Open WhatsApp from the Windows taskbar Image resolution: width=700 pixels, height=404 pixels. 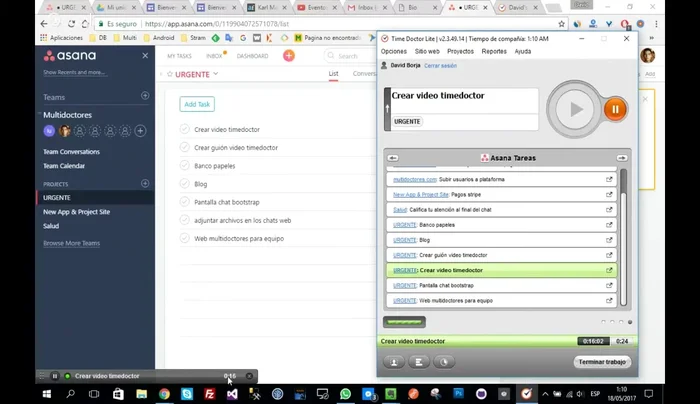(345, 394)
